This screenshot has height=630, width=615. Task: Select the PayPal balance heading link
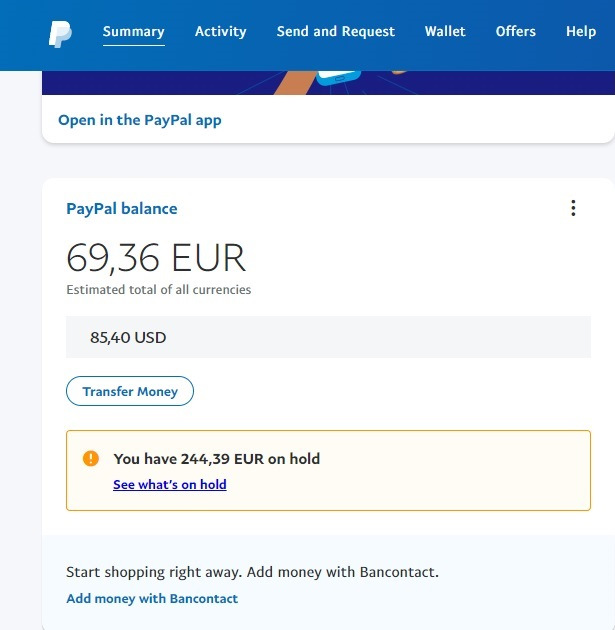click(x=122, y=209)
